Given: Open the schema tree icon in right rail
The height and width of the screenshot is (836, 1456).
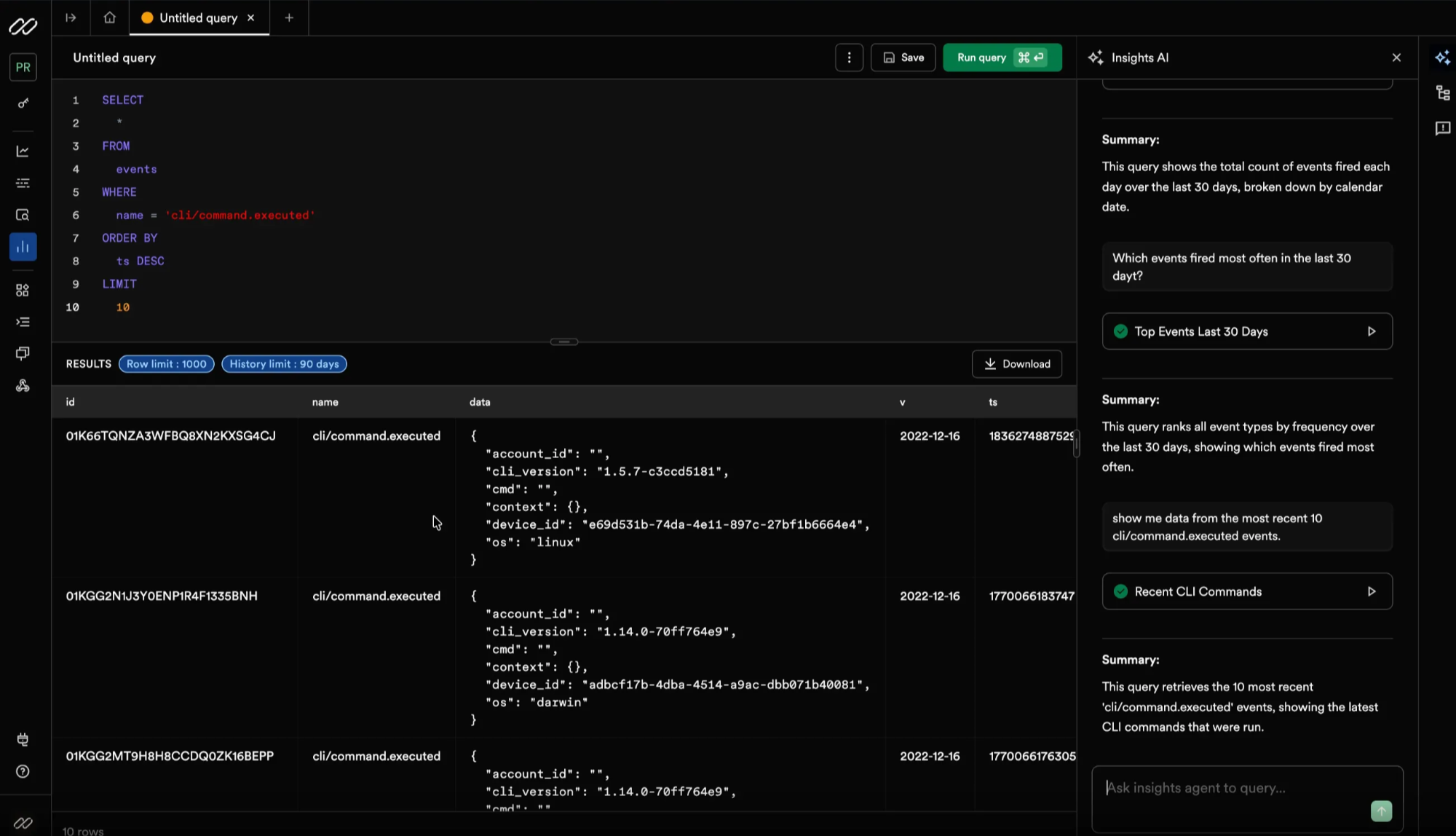Looking at the screenshot, I should tap(1442, 92).
